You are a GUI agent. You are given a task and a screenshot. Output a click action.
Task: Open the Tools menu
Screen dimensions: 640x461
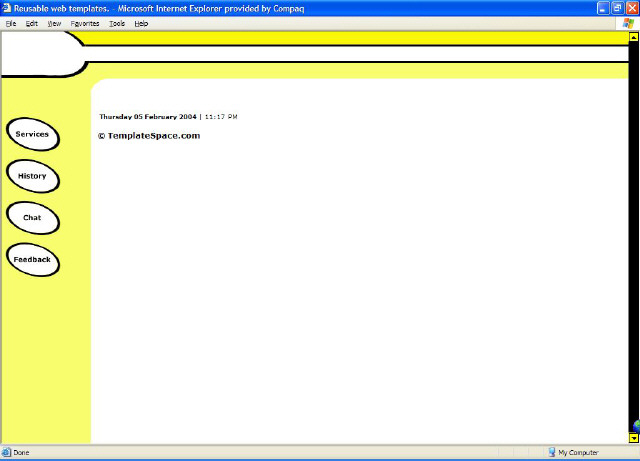tap(117, 23)
